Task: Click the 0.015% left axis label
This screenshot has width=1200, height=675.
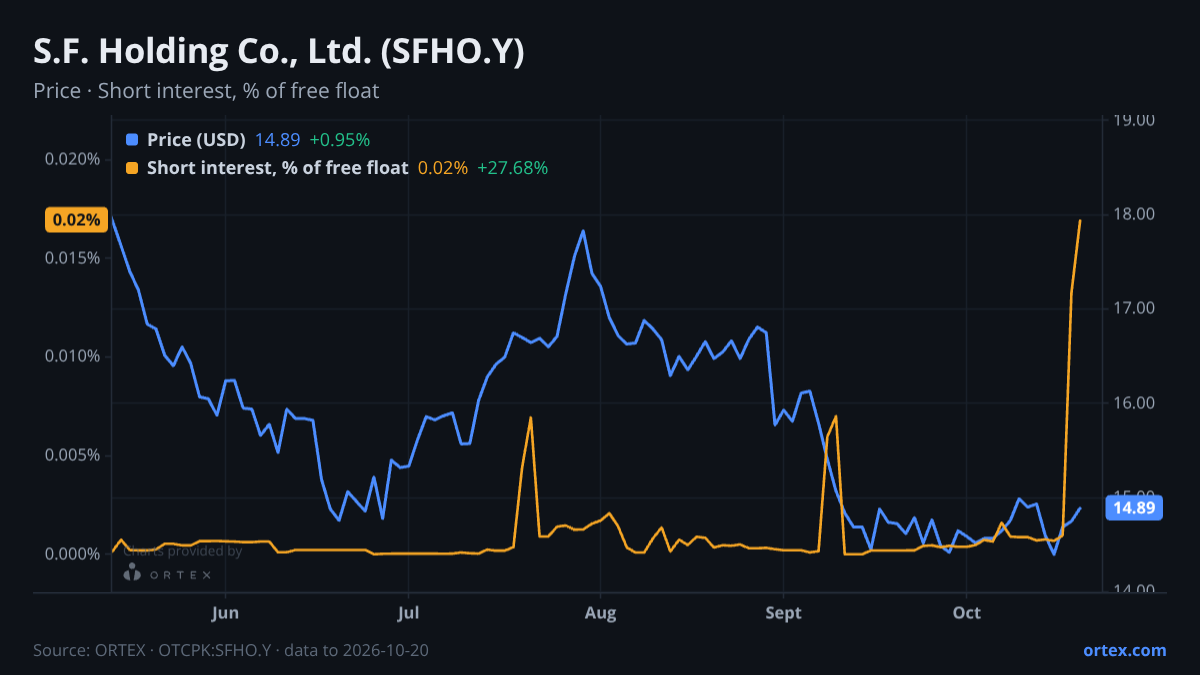Action: (72, 258)
